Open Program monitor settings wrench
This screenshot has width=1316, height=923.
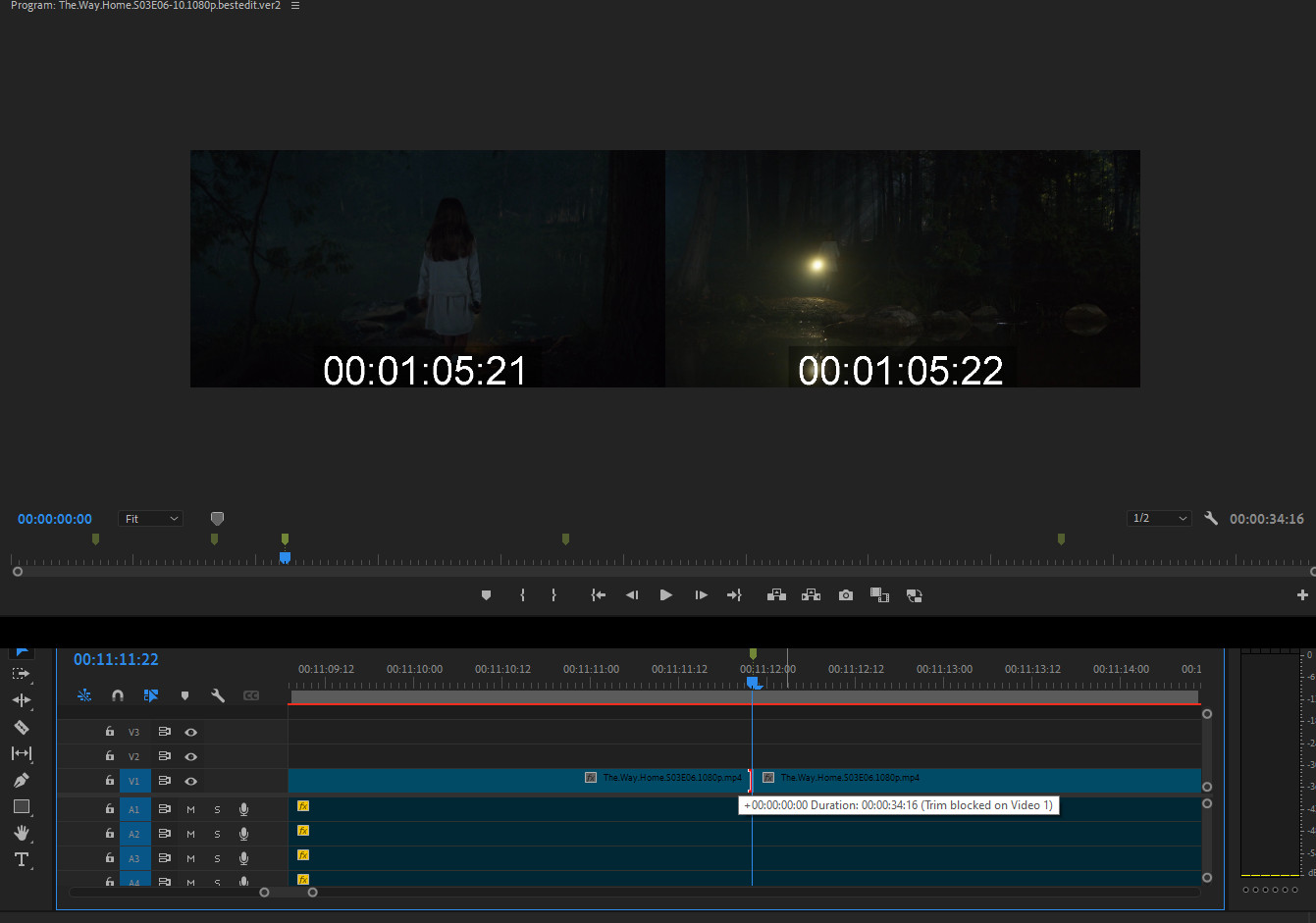pyautogui.click(x=1211, y=518)
